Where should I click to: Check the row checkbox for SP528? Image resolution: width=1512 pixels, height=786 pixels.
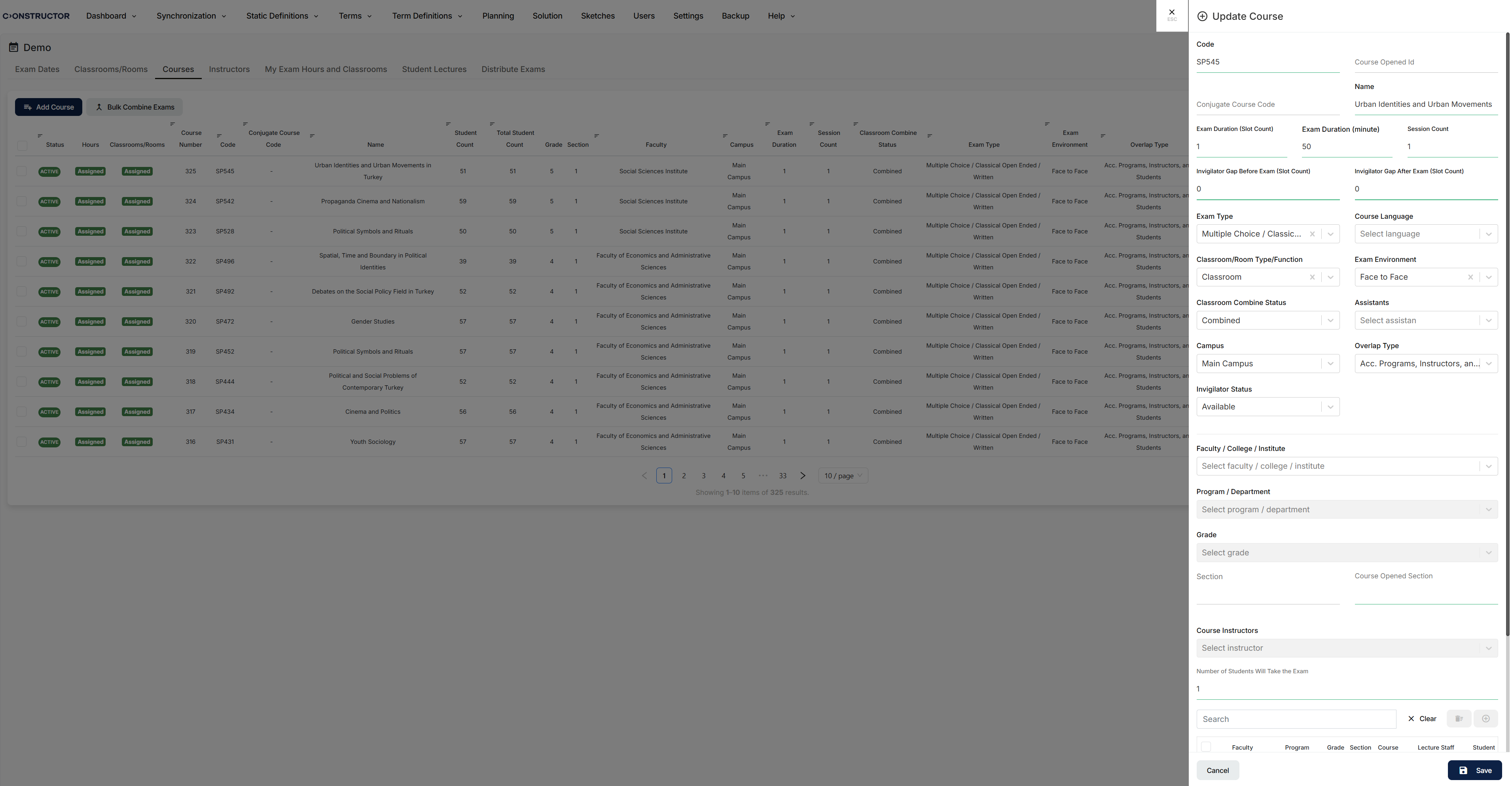point(22,231)
